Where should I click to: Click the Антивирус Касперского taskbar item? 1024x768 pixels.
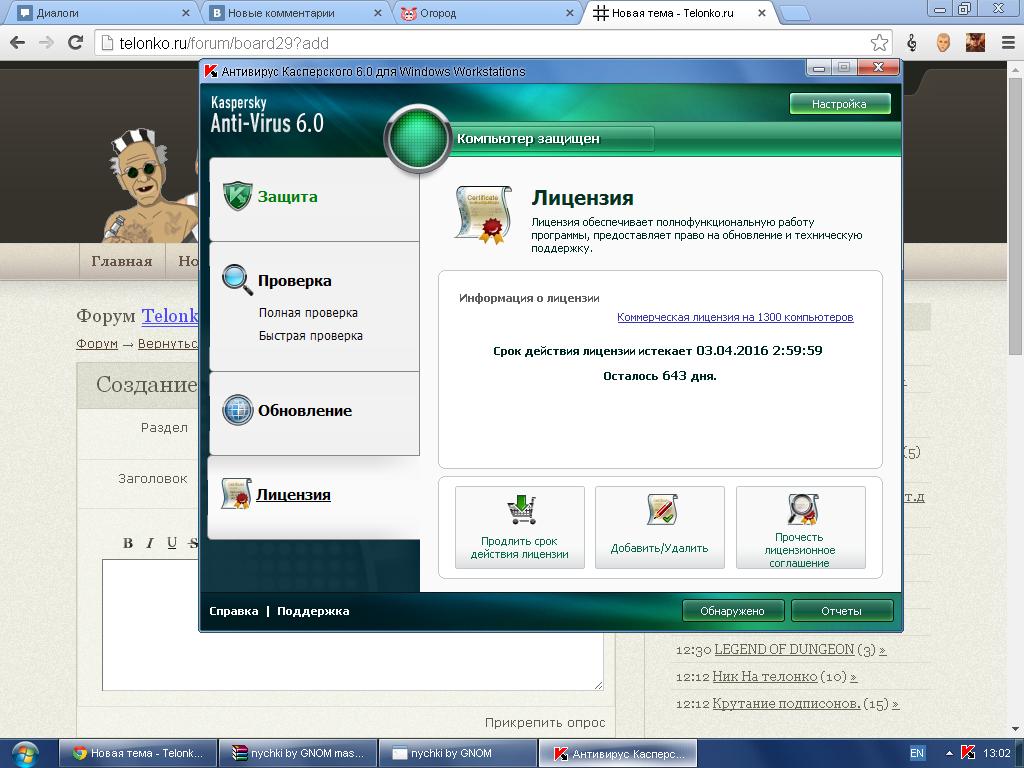[x=618, y=754]
